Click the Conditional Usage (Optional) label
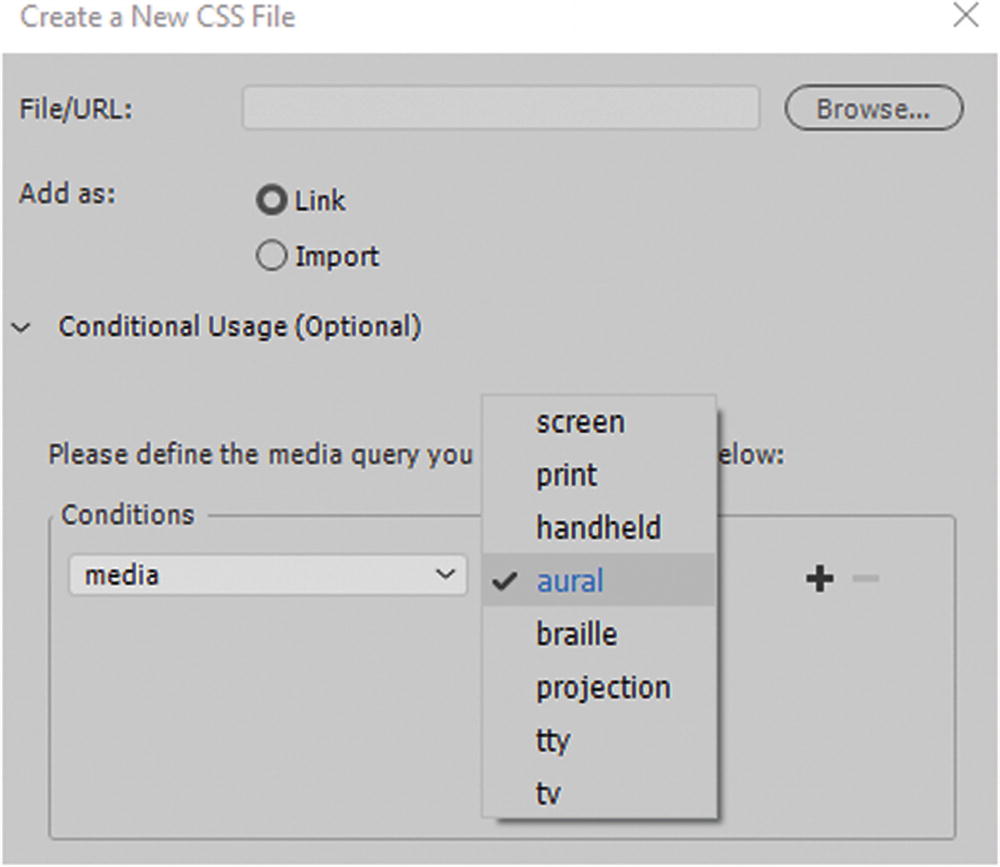This screenshot has width=1000, height=867. tap(240, 327)
